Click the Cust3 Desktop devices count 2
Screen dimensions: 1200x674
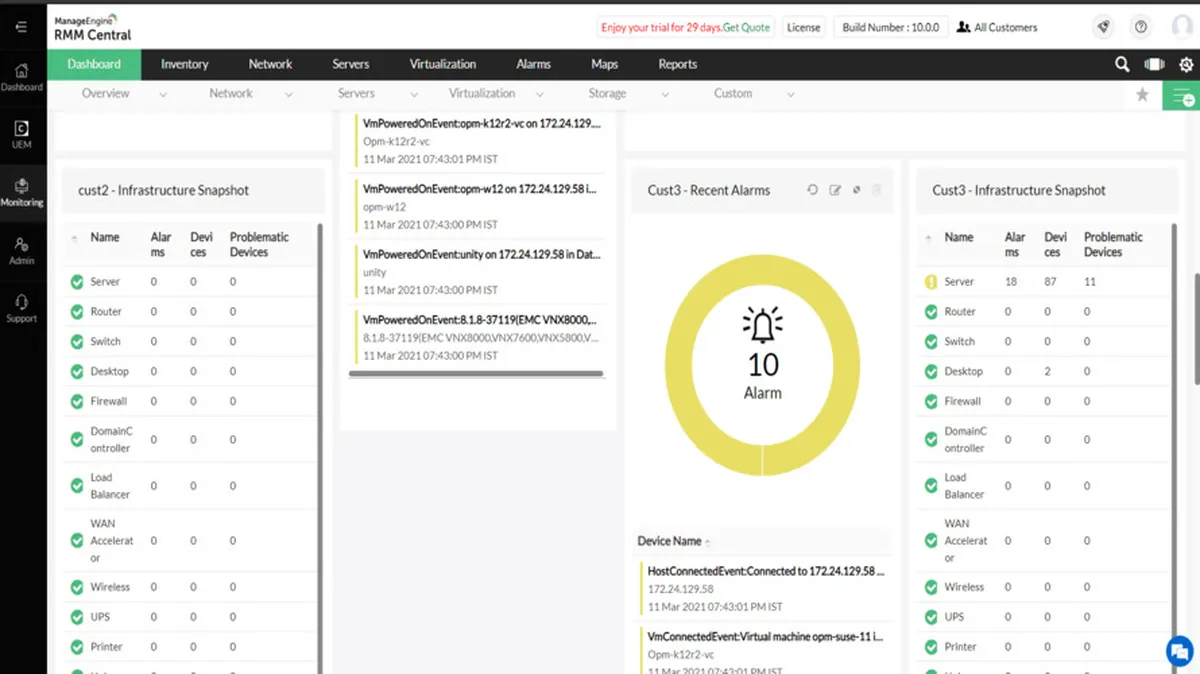pyautogui.click(x=1048, y=371)
